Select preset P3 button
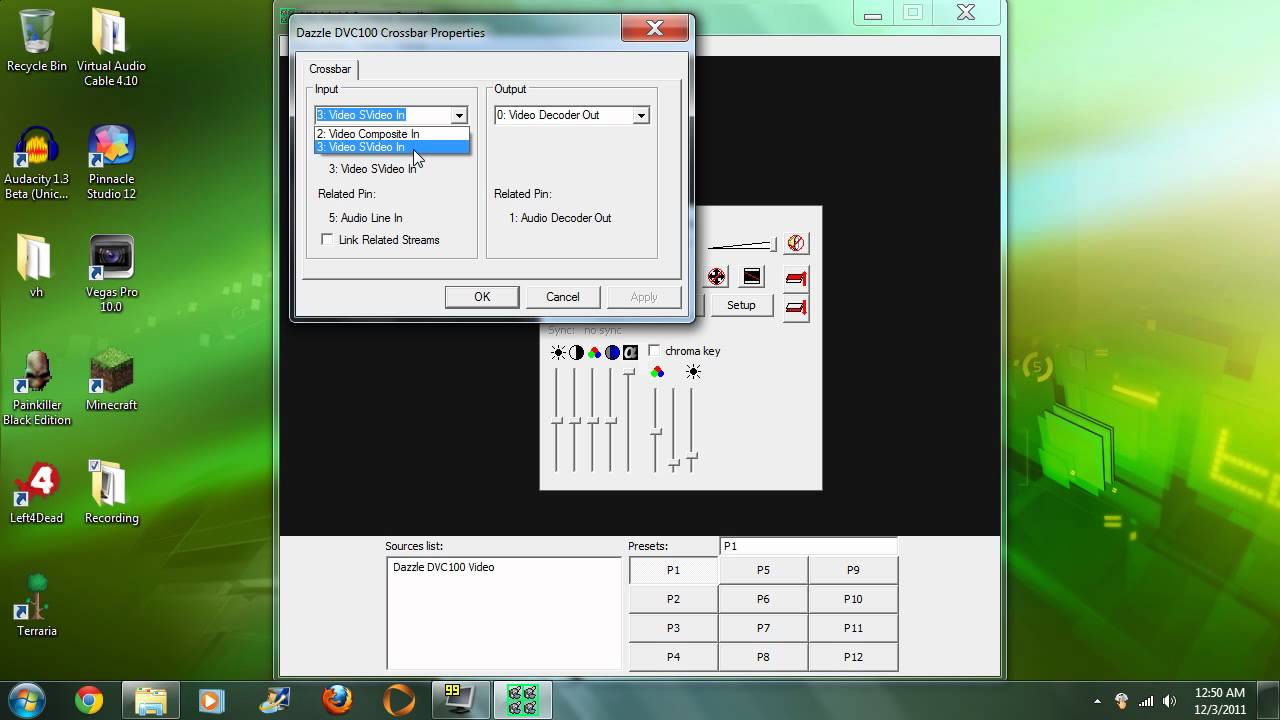 click(673, 628)
